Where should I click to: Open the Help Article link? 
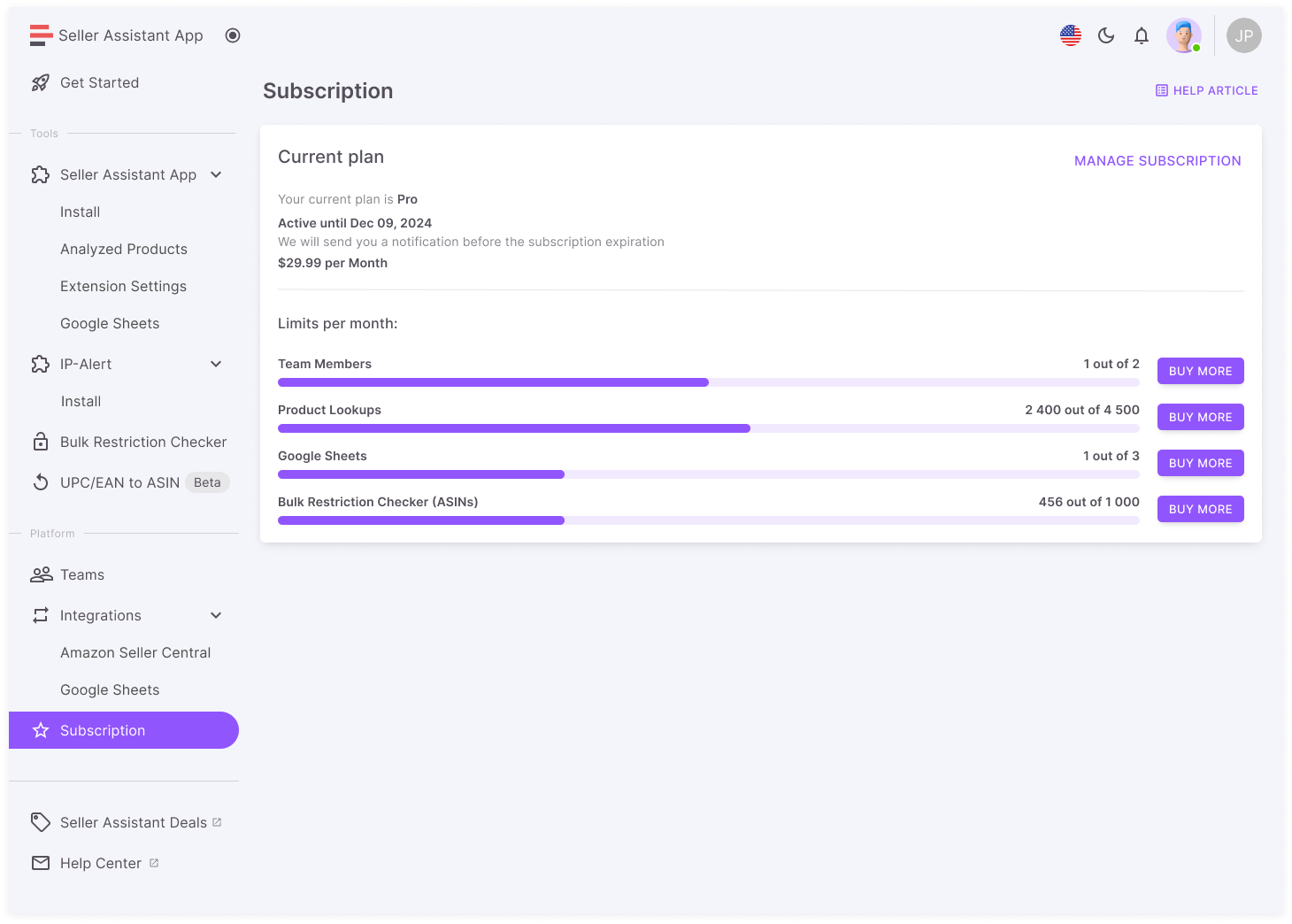click(1206, 90)
